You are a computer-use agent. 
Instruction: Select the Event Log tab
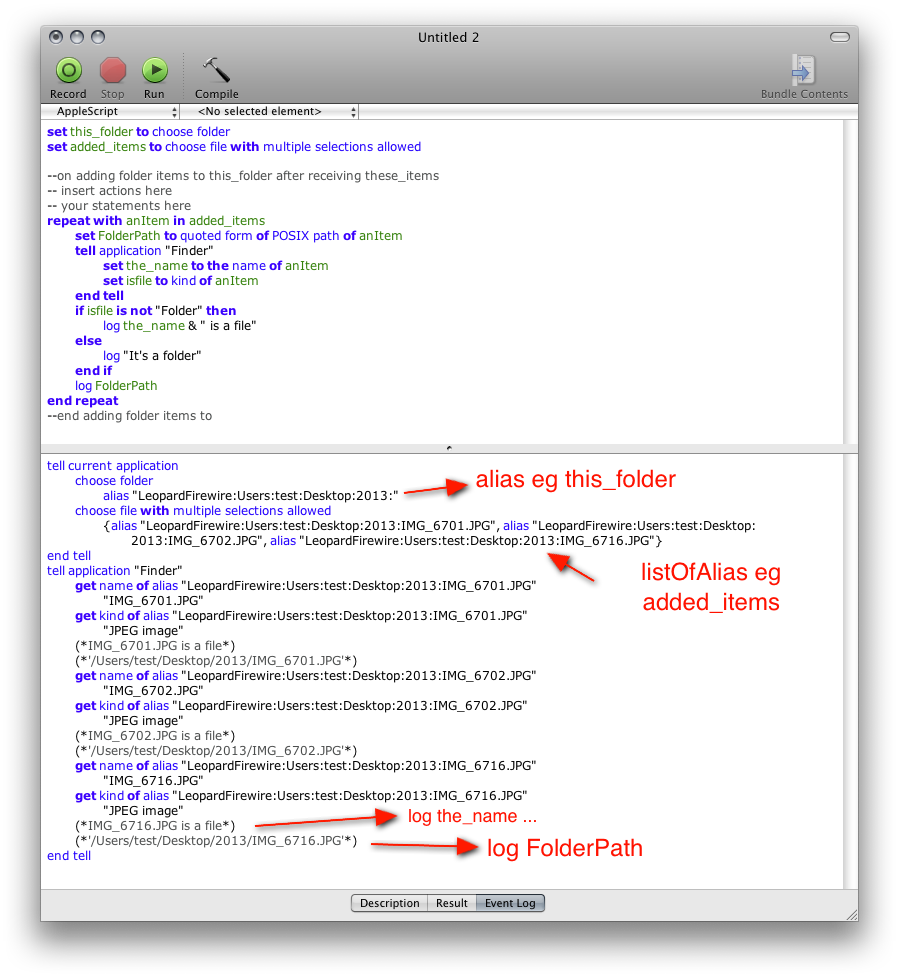[x=510, y=903]
